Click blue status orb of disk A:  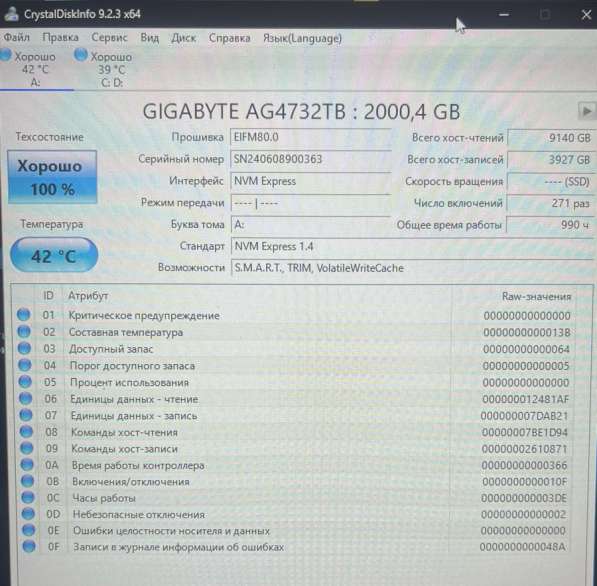[5, 55]
